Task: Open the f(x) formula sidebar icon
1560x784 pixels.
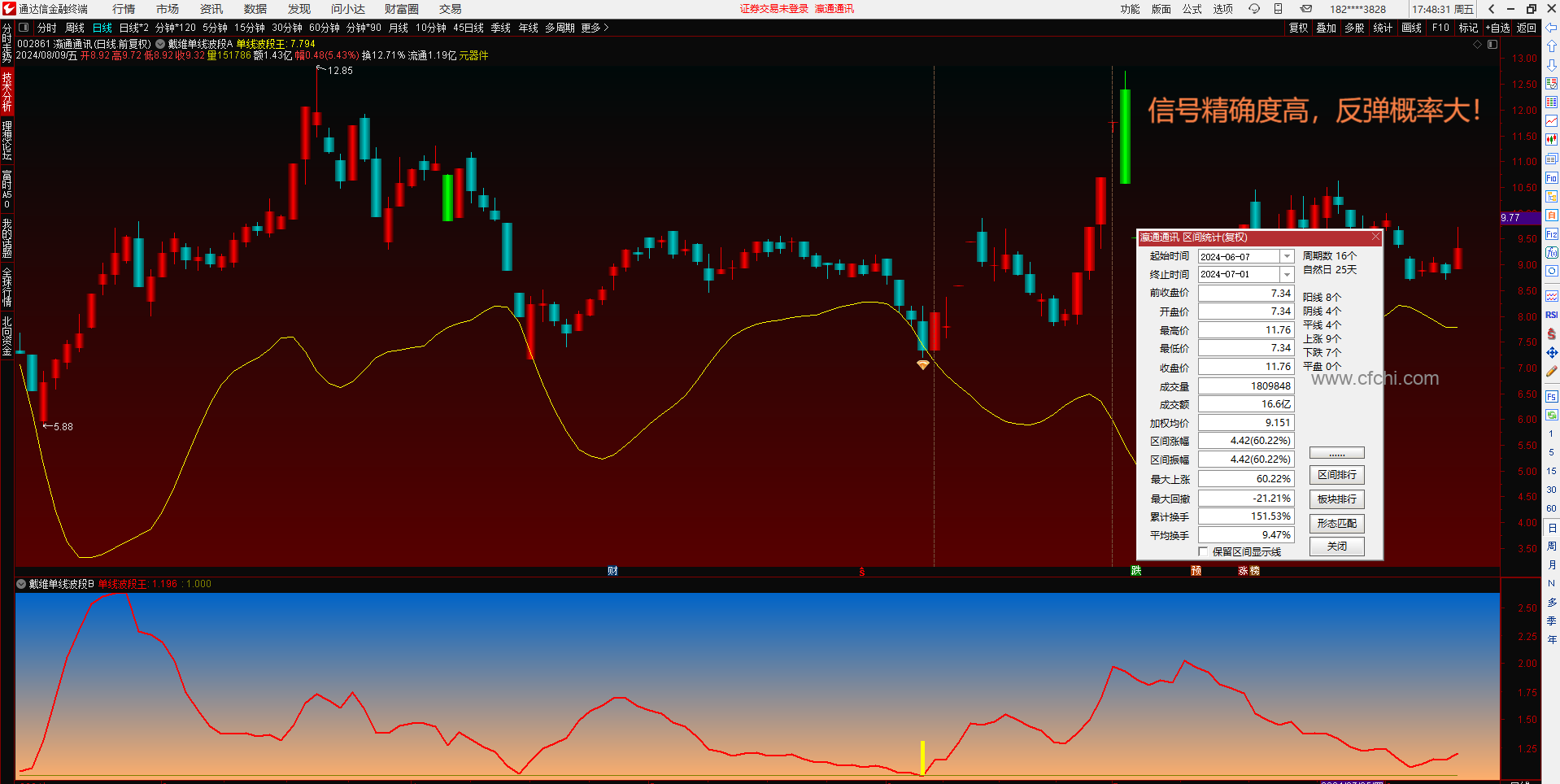Action: pyautogui.click(x=1551, y=253)
